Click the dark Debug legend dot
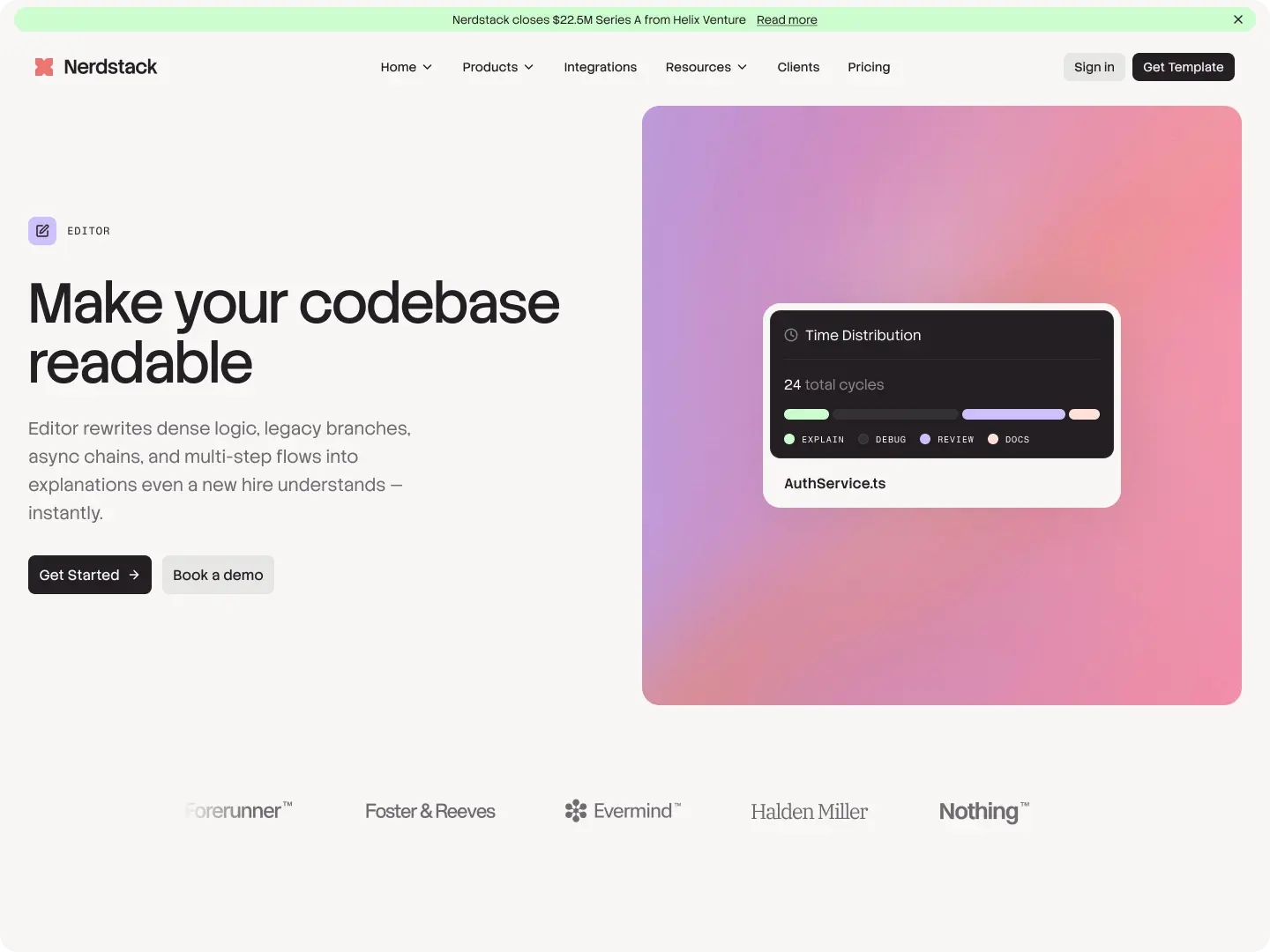Image resolution: width=1270 pixels, height=952 pixels. [x=863, y=439]
